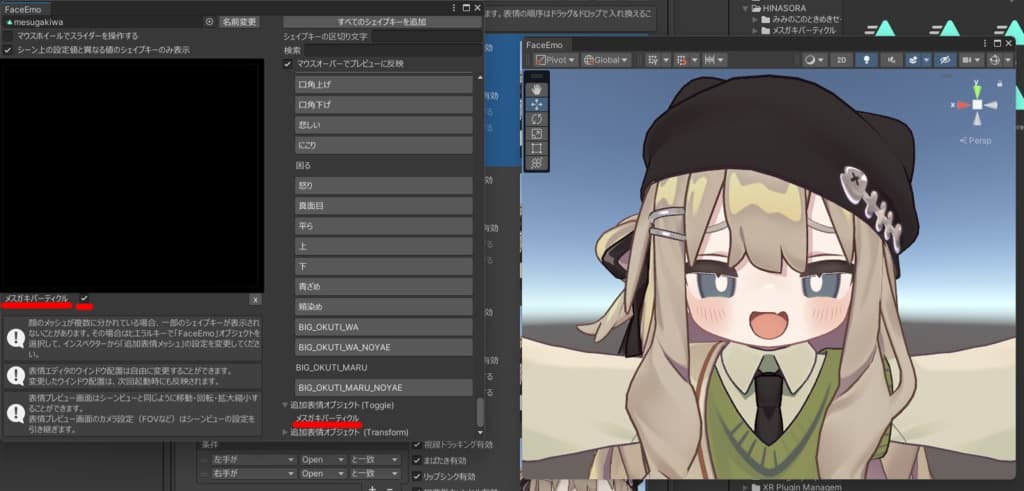
Task: Open object picker next to mesugakiwa
Action: click(209, 22)
